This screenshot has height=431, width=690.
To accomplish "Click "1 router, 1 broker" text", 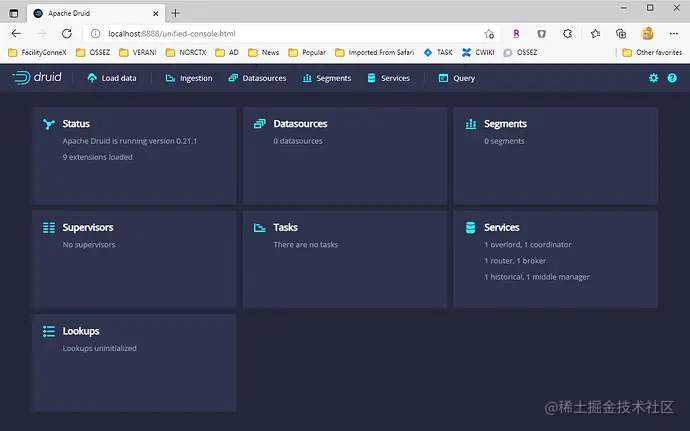I will point(515,261).
